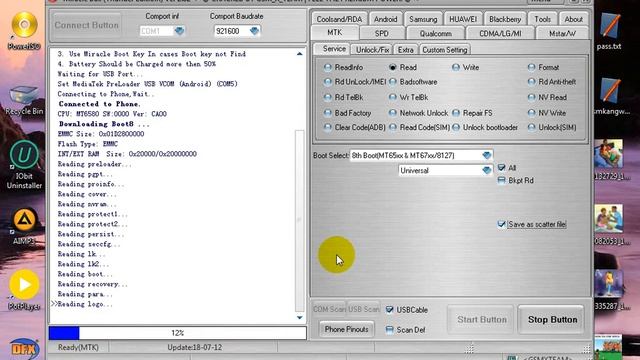Switch to the Qualcomm tab
This screenshot has height=360, width=640.
[x=435, y=33]
